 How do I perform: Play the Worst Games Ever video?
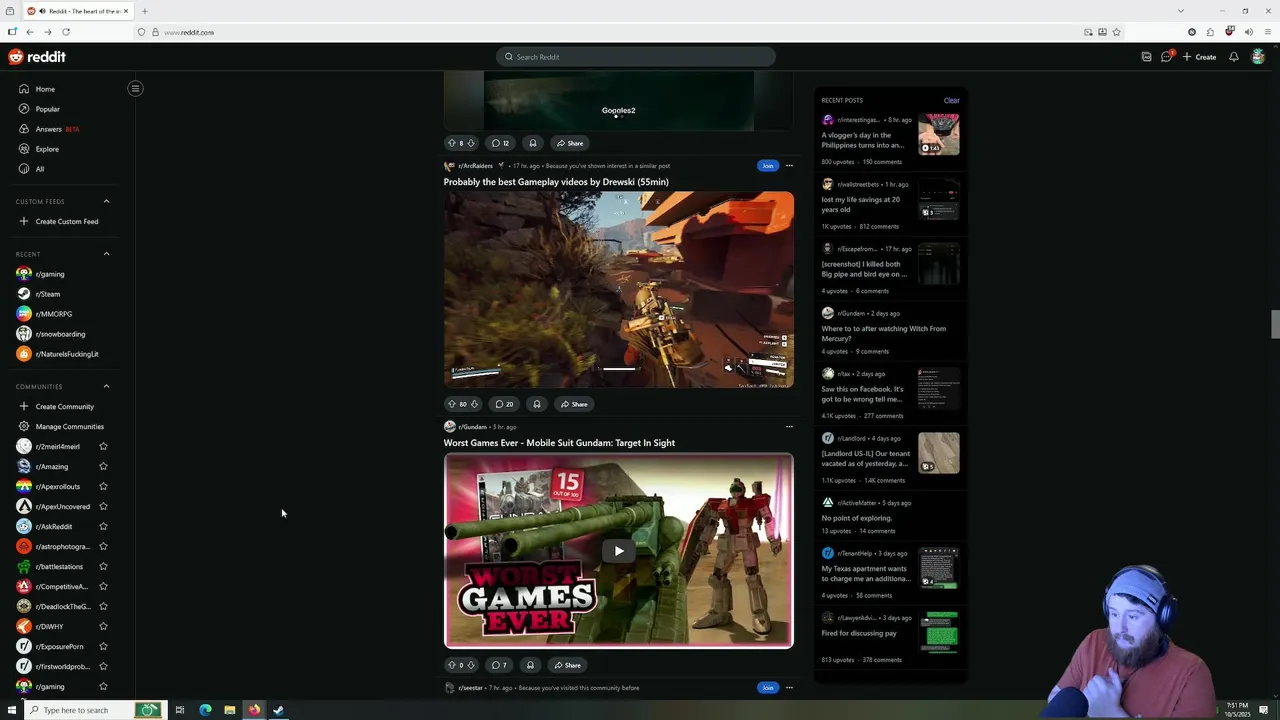coord(618,551)
